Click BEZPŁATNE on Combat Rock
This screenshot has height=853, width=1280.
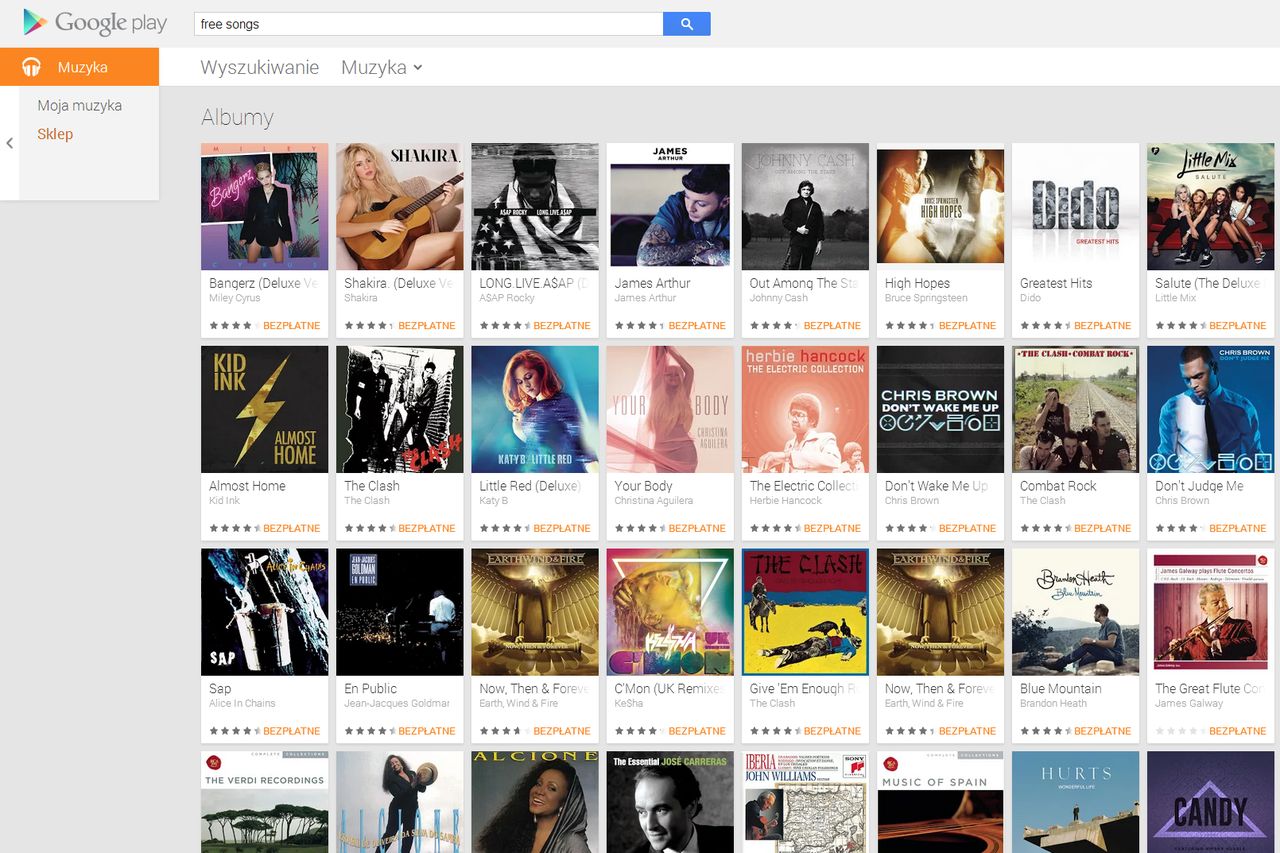pos(1103,529)
